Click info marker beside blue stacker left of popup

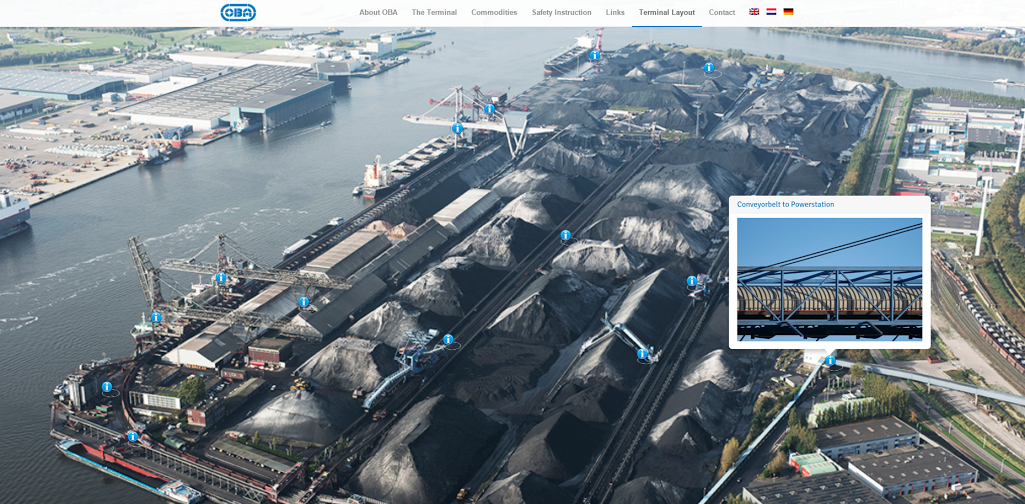(x=692, y=281)
